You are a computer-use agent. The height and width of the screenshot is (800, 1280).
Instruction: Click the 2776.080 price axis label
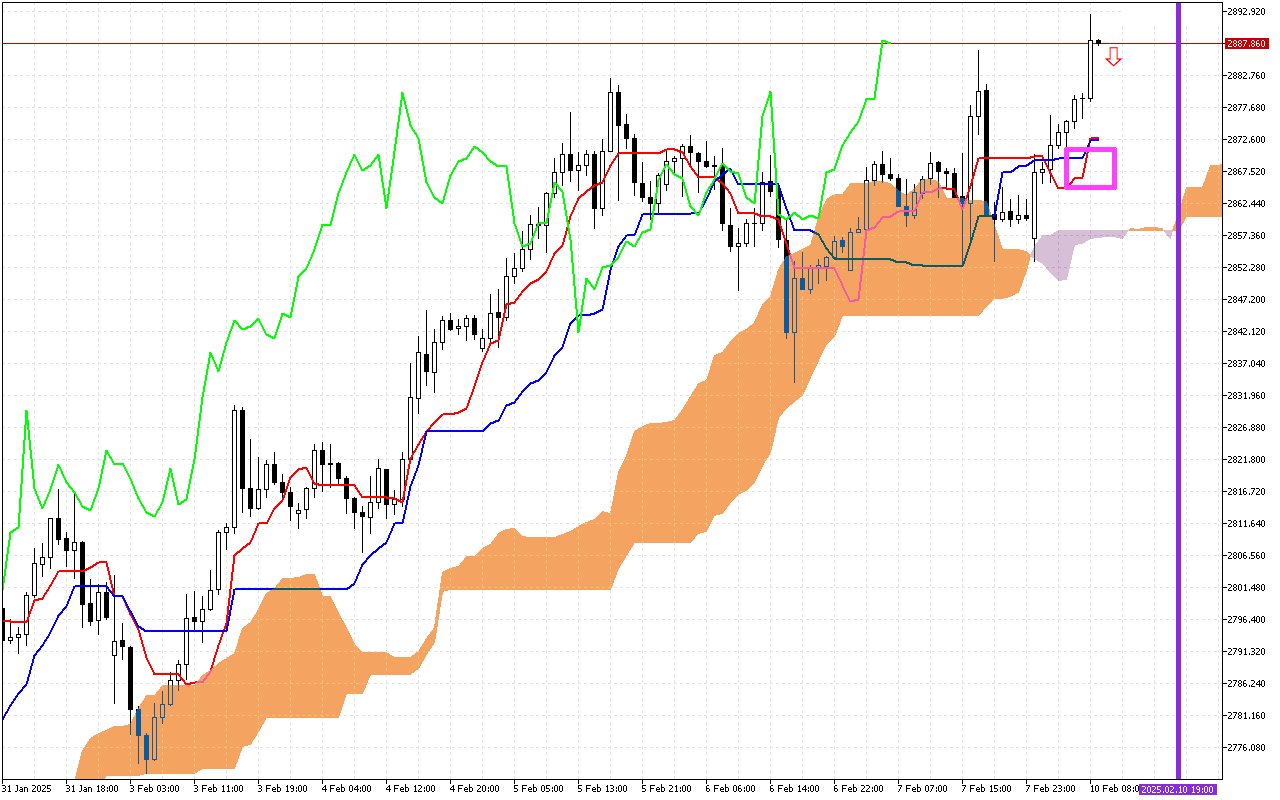(1245, 747)
